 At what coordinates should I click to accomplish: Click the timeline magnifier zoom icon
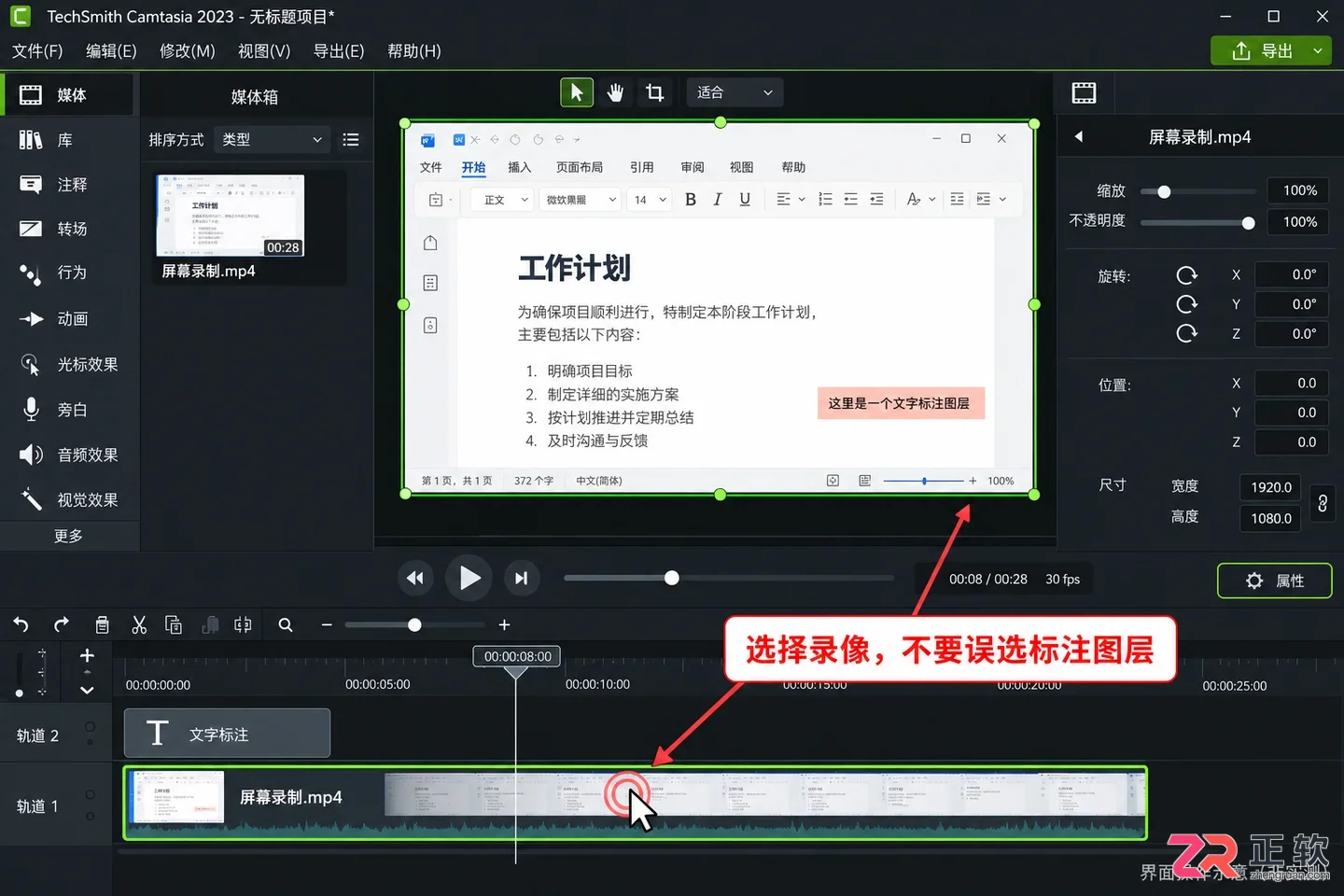click(286, 624)
